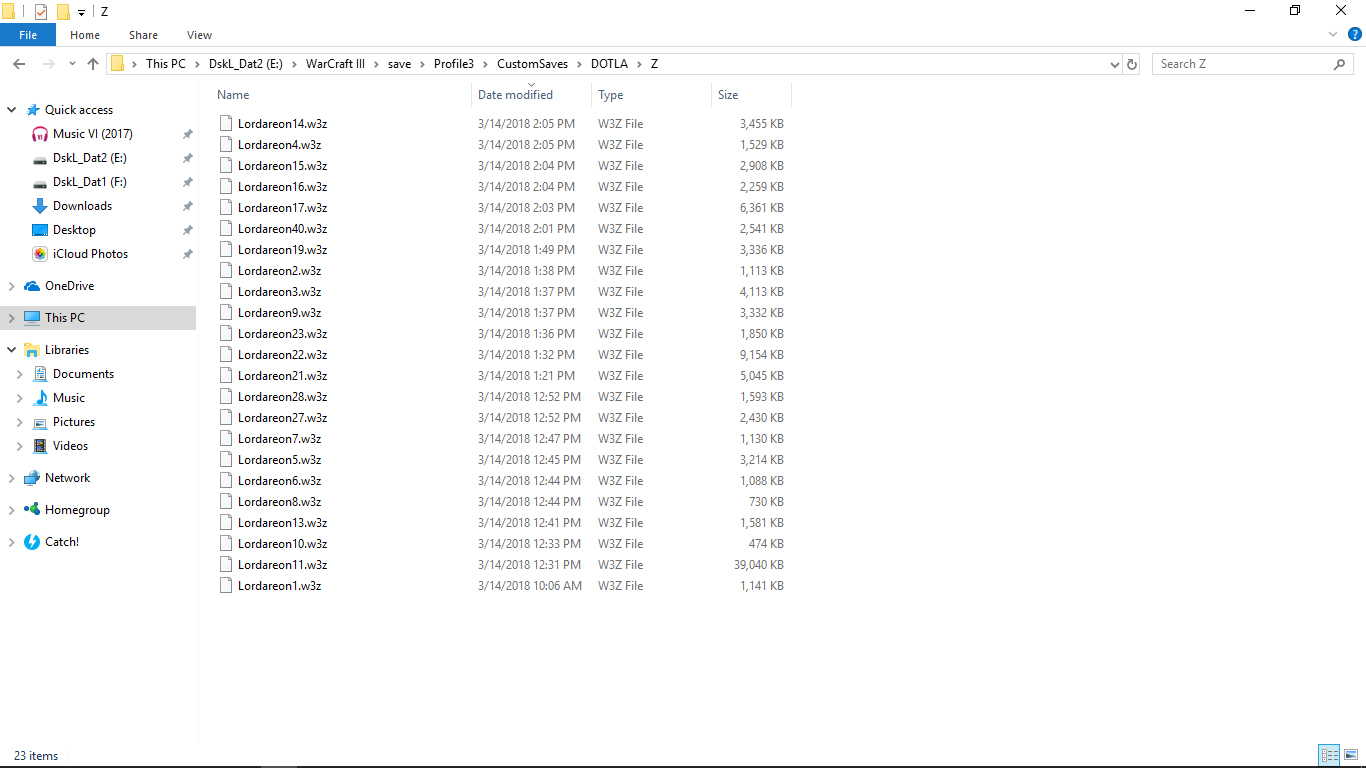This screenshot has width=1366, height=768.
Task: Open Downloads in Quick access
Action: pos(82,206)
